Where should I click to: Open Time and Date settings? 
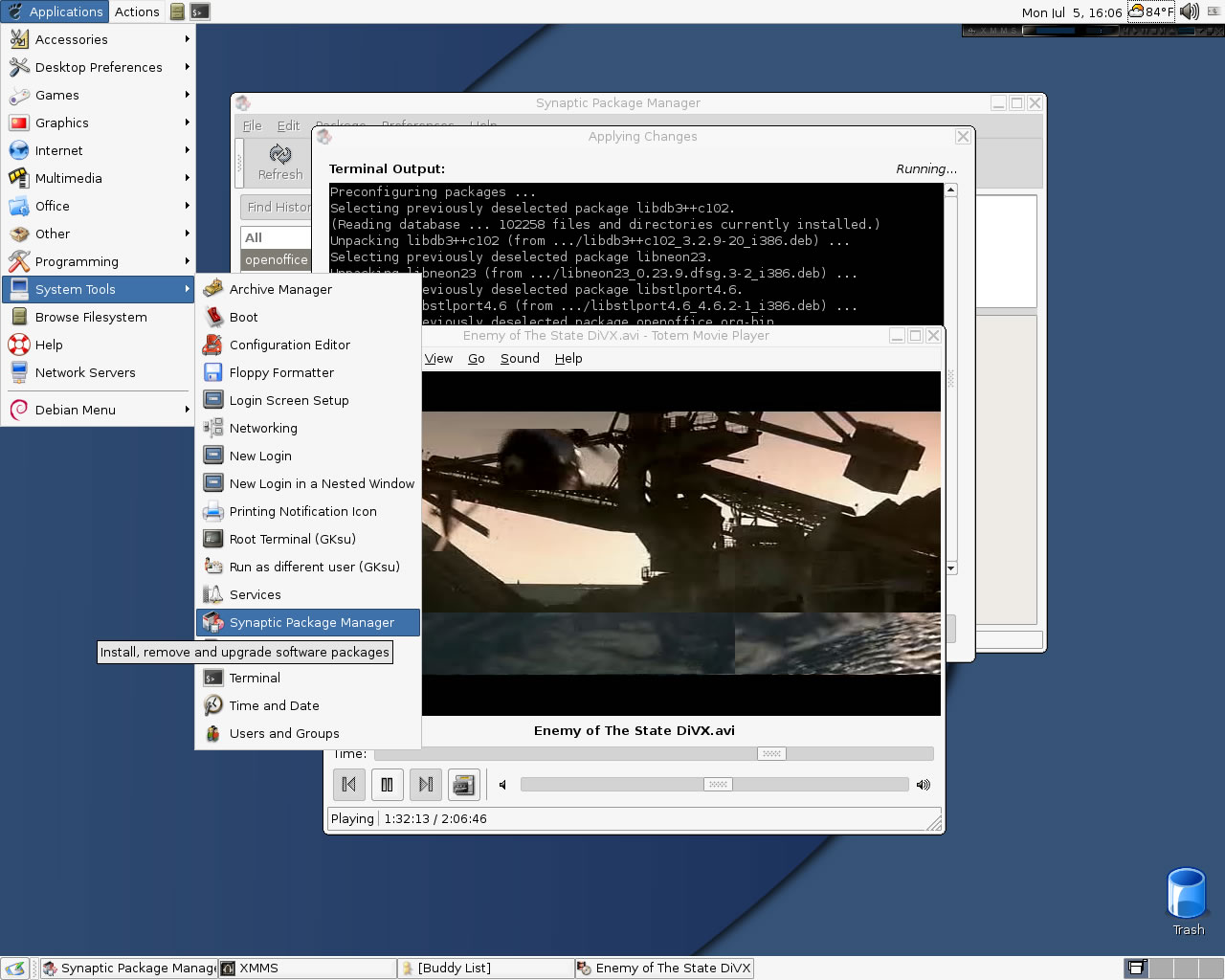coord(308,705)
